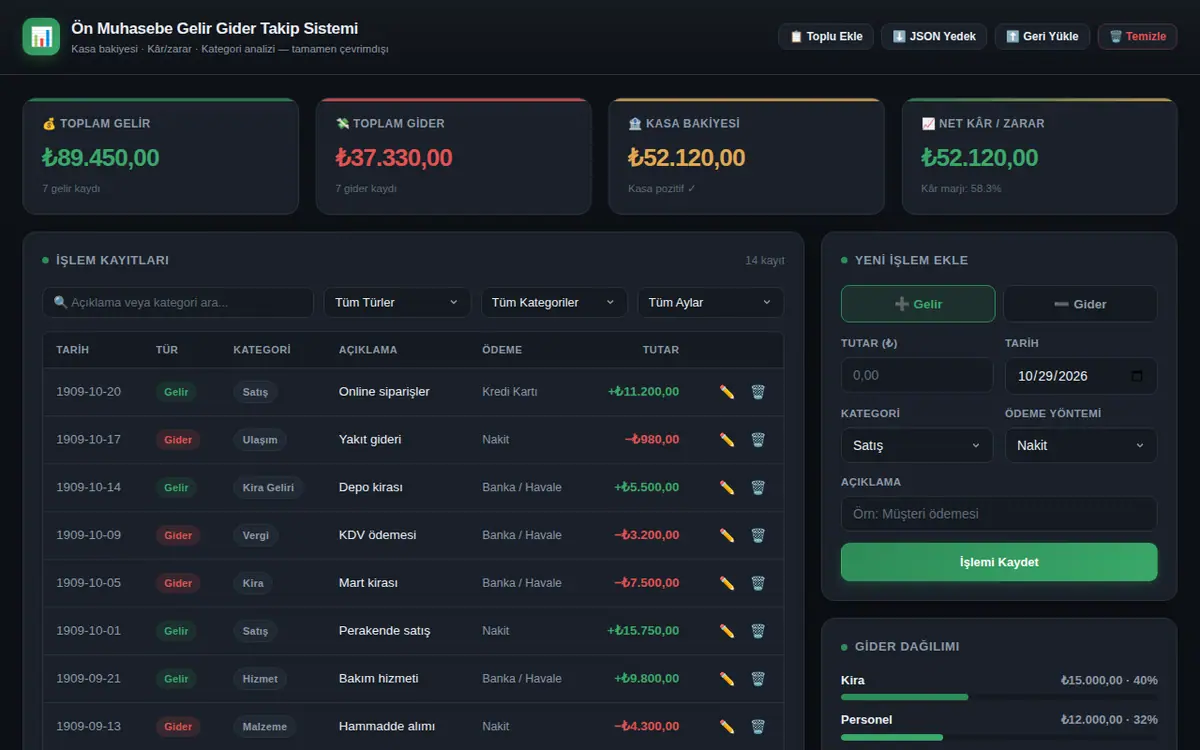1200x750 pixels.
Task: Edit the Bakım hizmeti record
Action: pos(727,679)
